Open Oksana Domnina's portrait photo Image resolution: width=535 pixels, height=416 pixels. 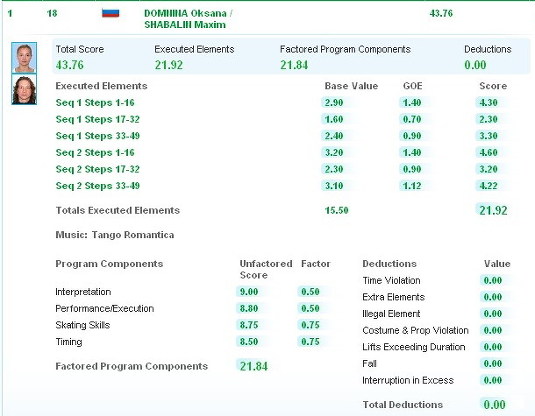(24, 58)
